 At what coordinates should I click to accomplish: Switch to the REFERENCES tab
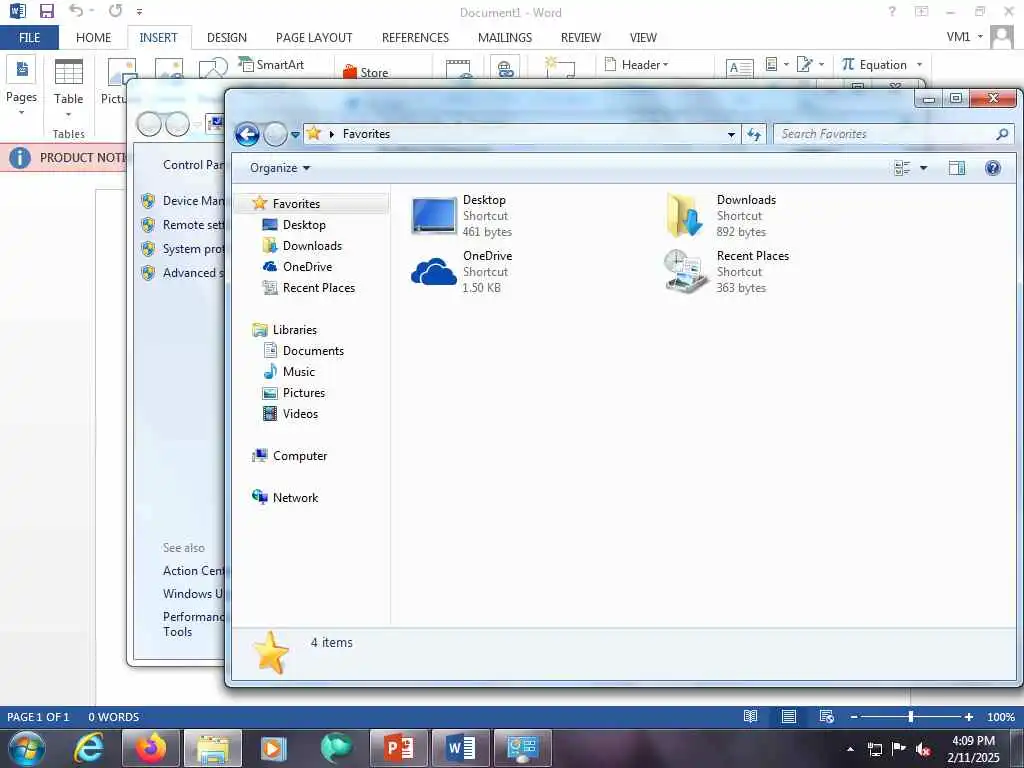(415, 37)
